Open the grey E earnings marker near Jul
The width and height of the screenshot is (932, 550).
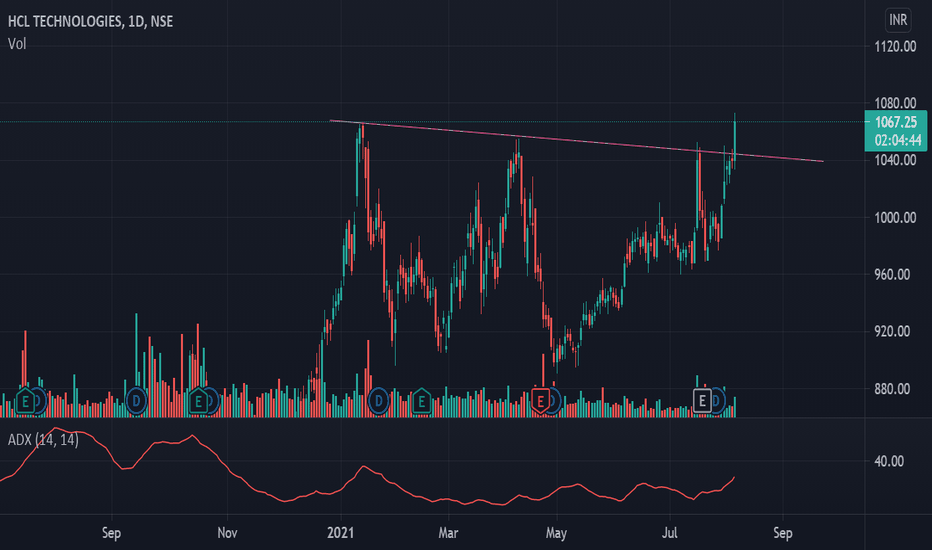tap(702, 401)
